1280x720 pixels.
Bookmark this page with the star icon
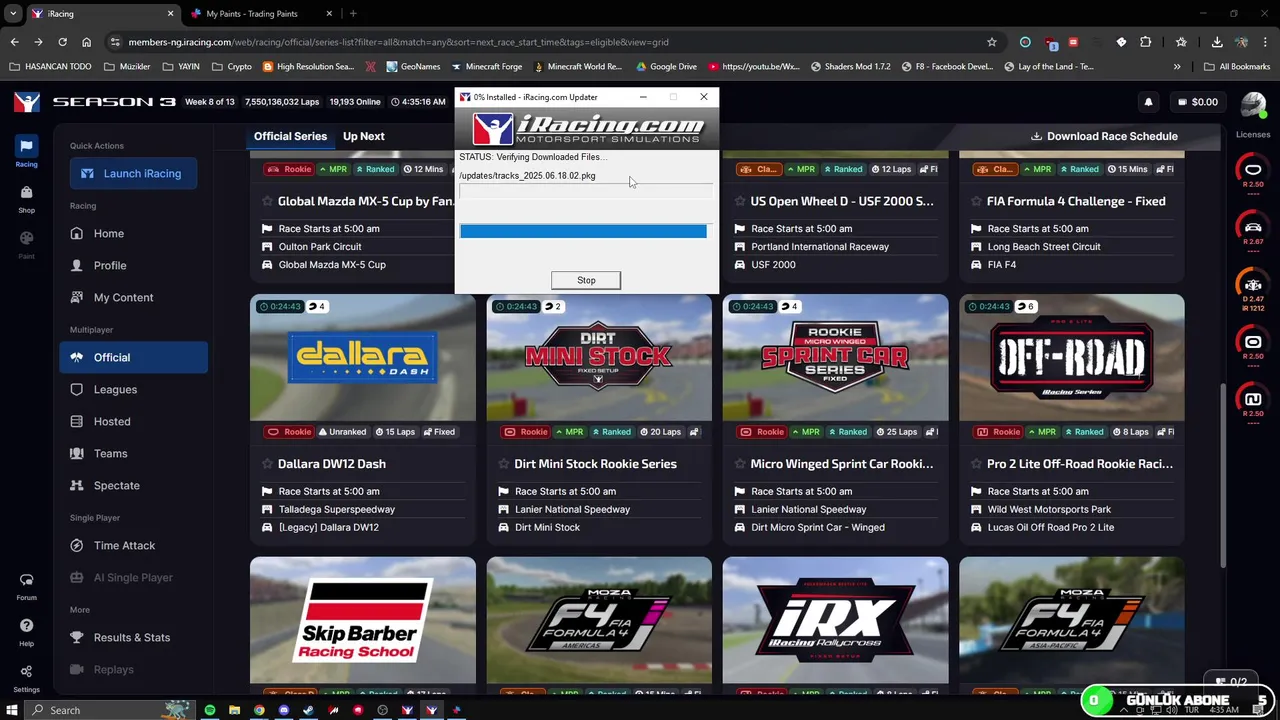991,42
